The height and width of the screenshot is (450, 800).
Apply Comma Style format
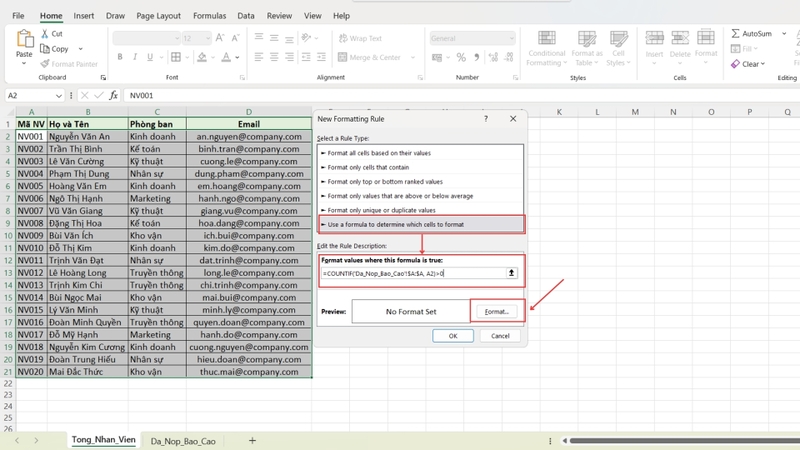pos(477,57)
